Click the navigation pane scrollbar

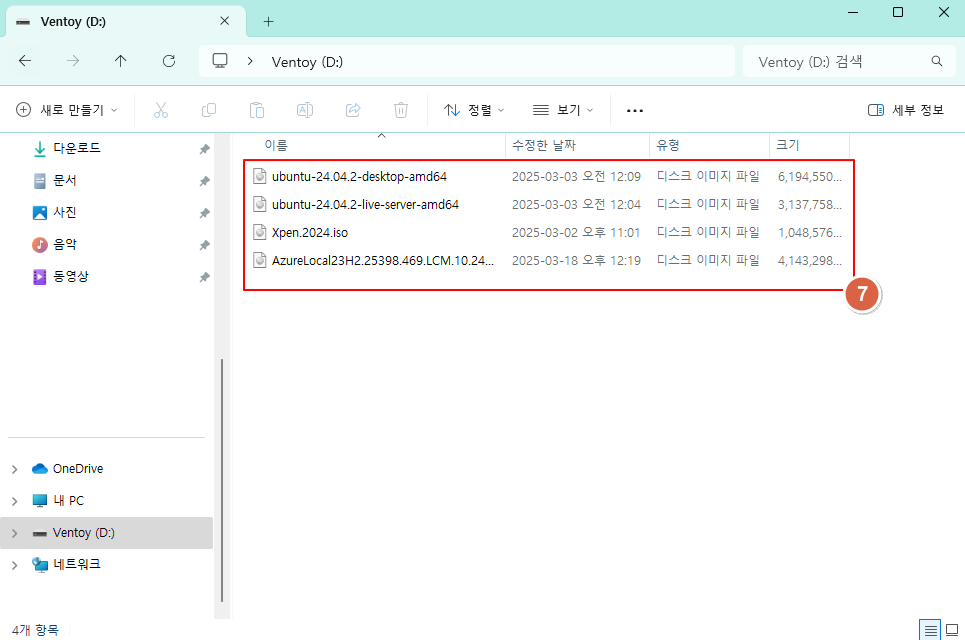pyautogui.click(x=222, y=480)
